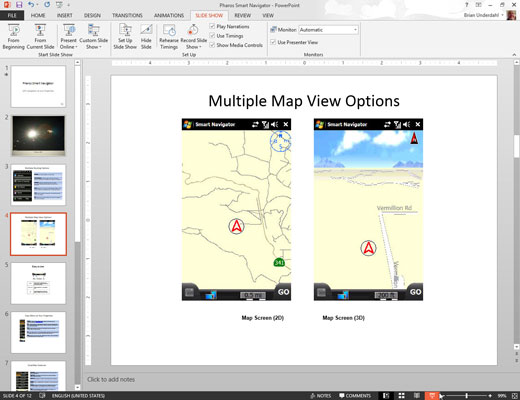Select slide 5 thumbnail
This screenshot has width=520, height=400.
[x=38, y=283]
